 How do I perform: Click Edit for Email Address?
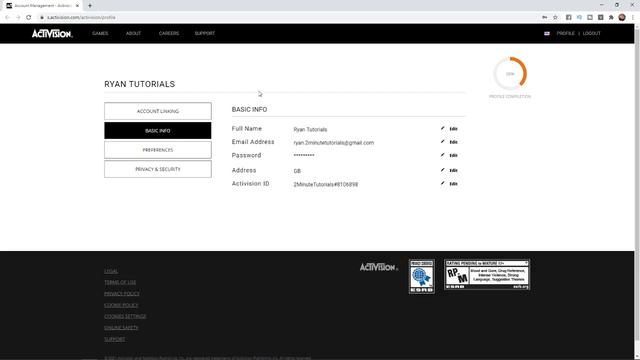pos(453,142)
